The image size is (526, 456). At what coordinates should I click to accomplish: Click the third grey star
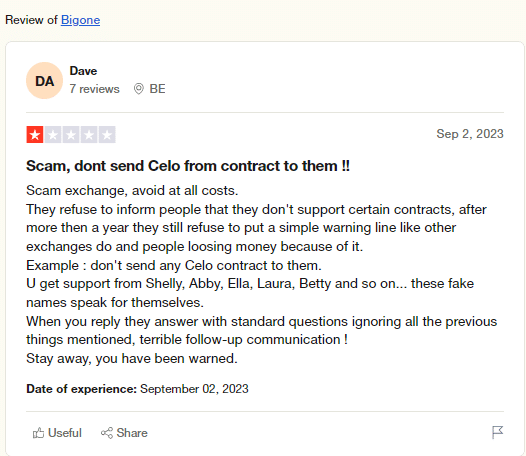[71, 135]
